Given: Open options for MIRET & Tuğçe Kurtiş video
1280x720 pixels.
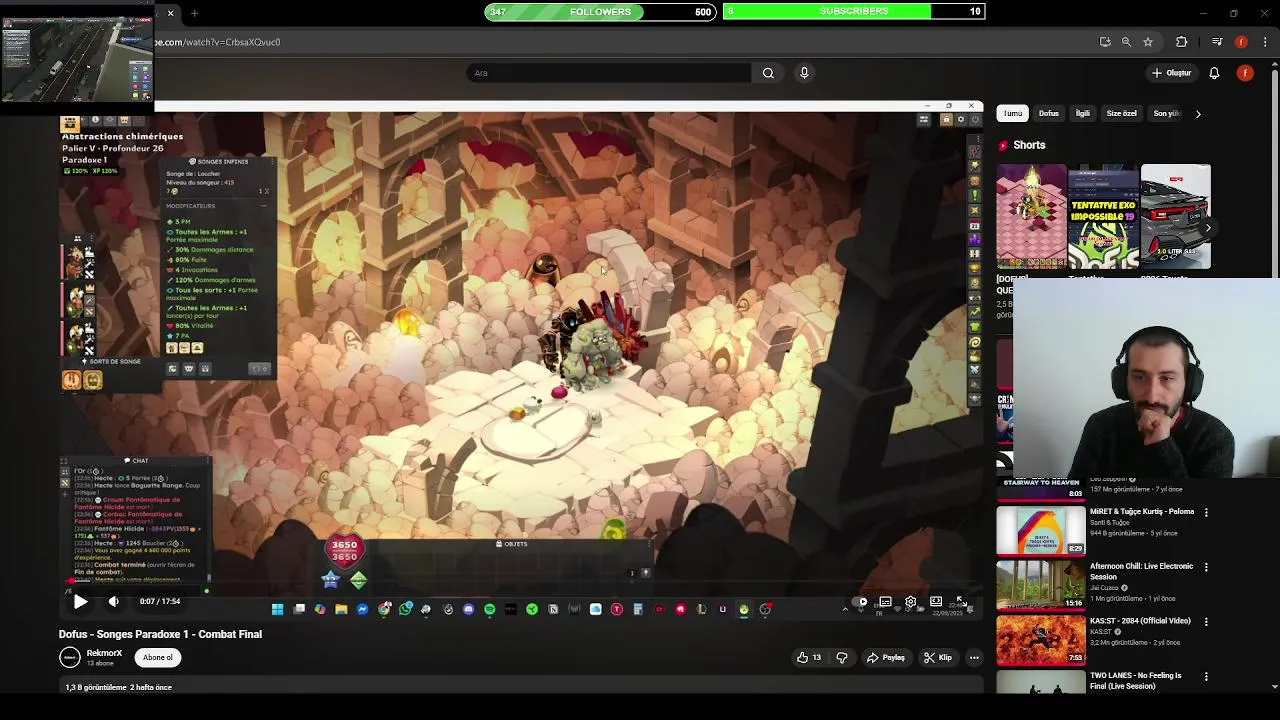Looking at the screenshot, I should 1206,512.
